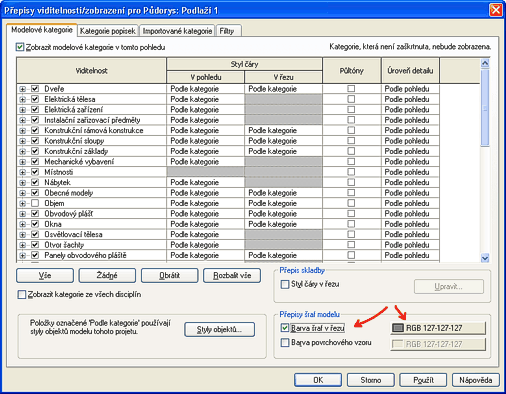This screenshot has width=506, height=394.
Task: Switch to the Kategorie popisek tab
Action: [x=108, y=31]
